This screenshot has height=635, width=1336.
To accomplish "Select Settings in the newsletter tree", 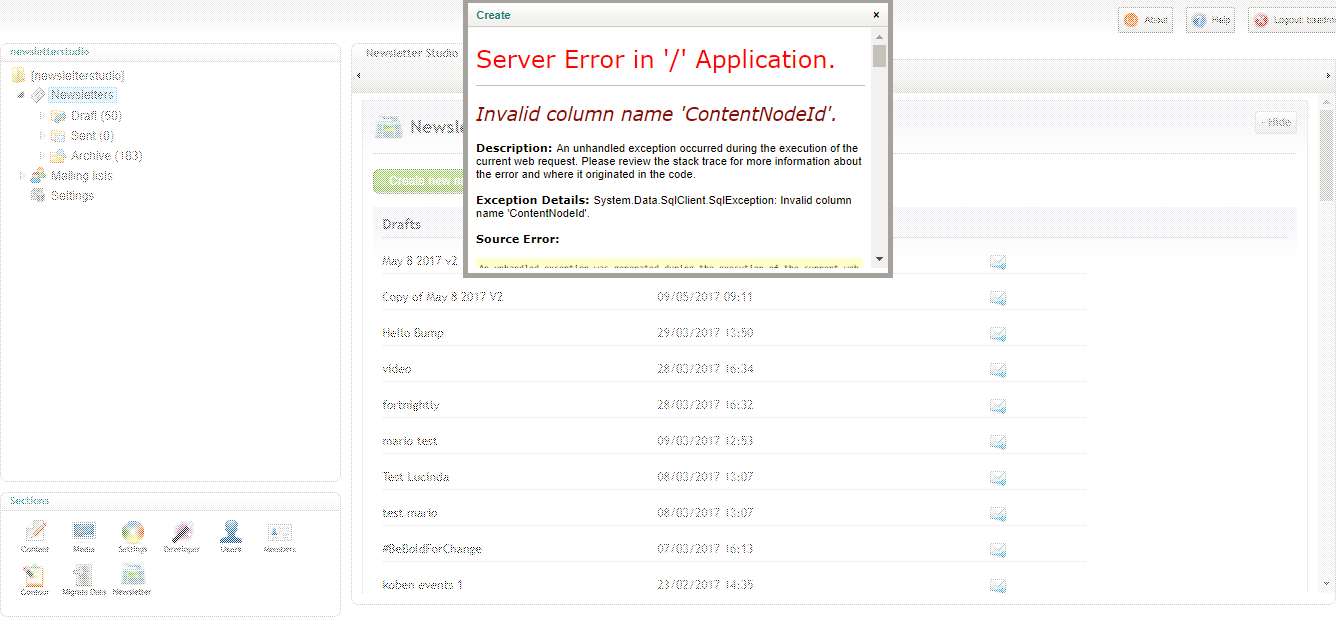I will 72,196.
